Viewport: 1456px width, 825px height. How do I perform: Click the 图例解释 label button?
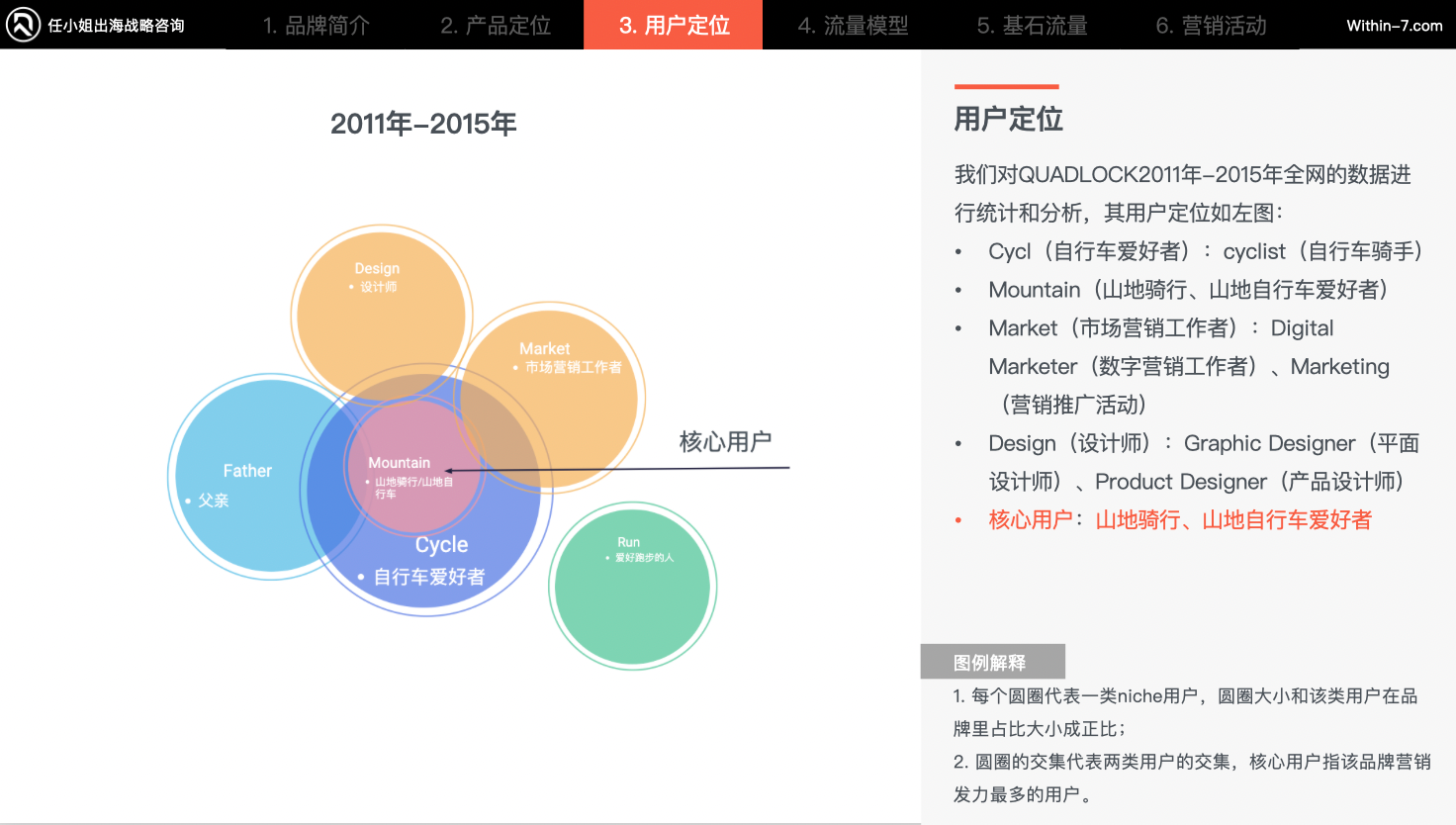tap(991, 661)
